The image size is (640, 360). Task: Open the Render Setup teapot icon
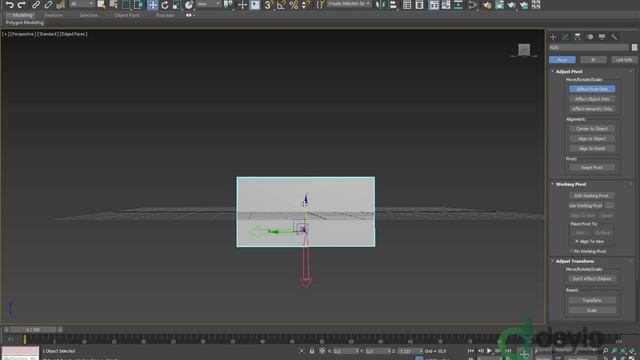click(x=487, y=4)
